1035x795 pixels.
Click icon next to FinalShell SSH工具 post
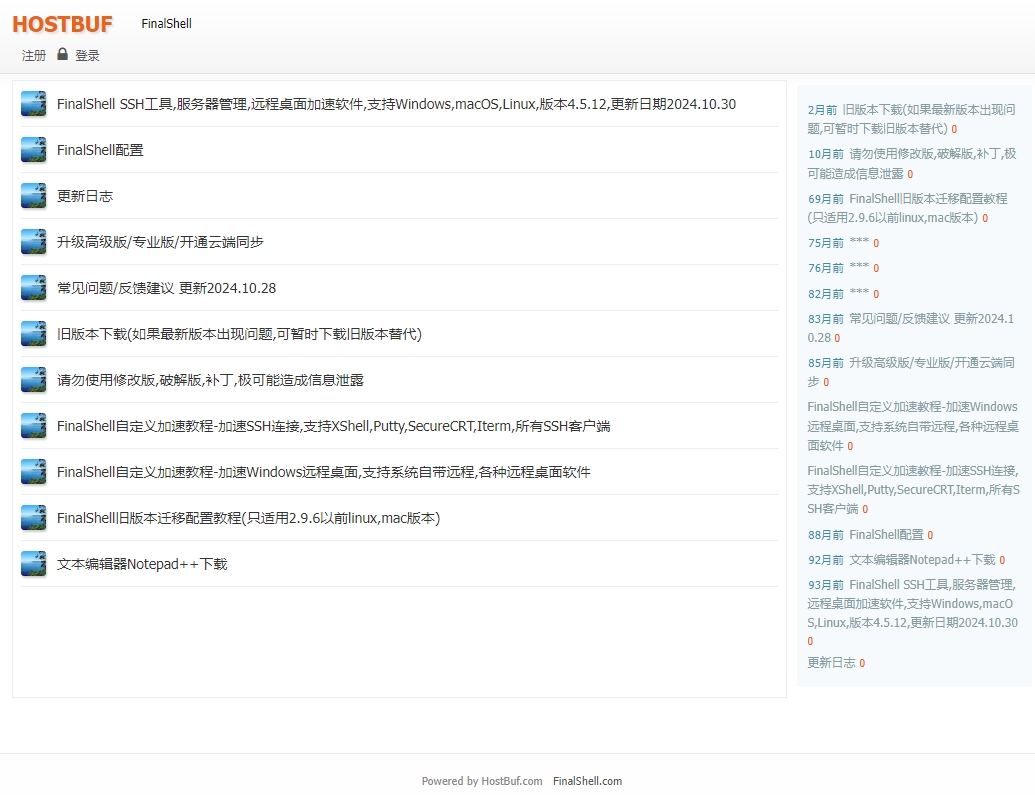(34, 104)
